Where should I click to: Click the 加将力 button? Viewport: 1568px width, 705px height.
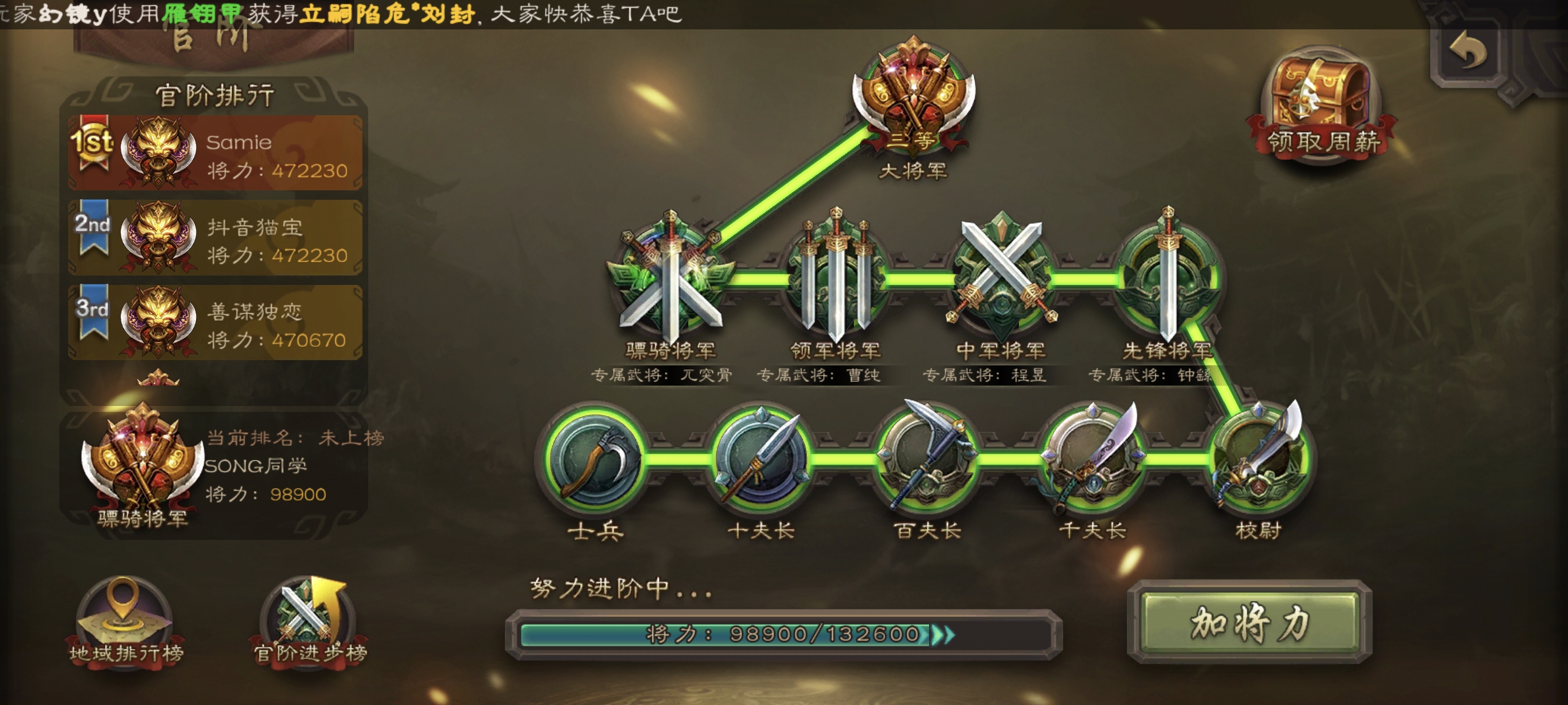coord(1250,622)
